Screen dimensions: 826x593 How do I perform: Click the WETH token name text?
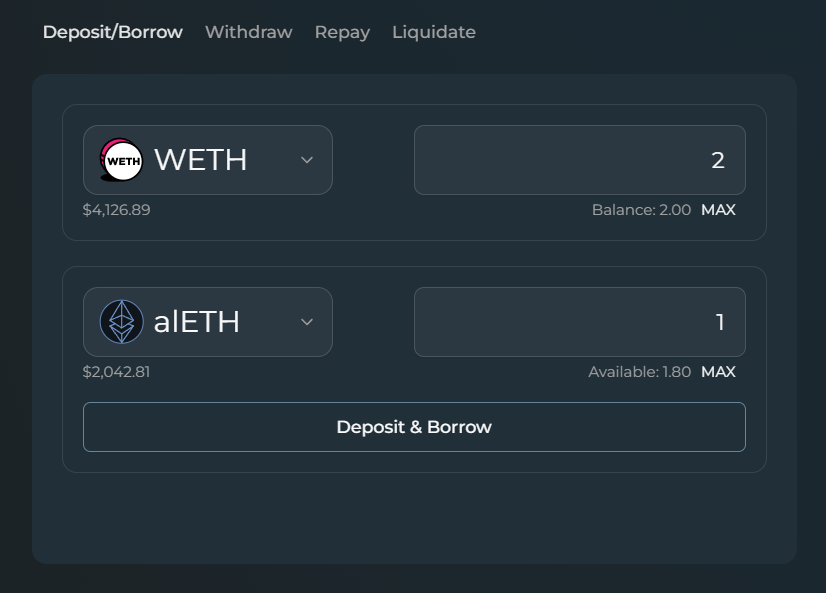pos(200,160)
